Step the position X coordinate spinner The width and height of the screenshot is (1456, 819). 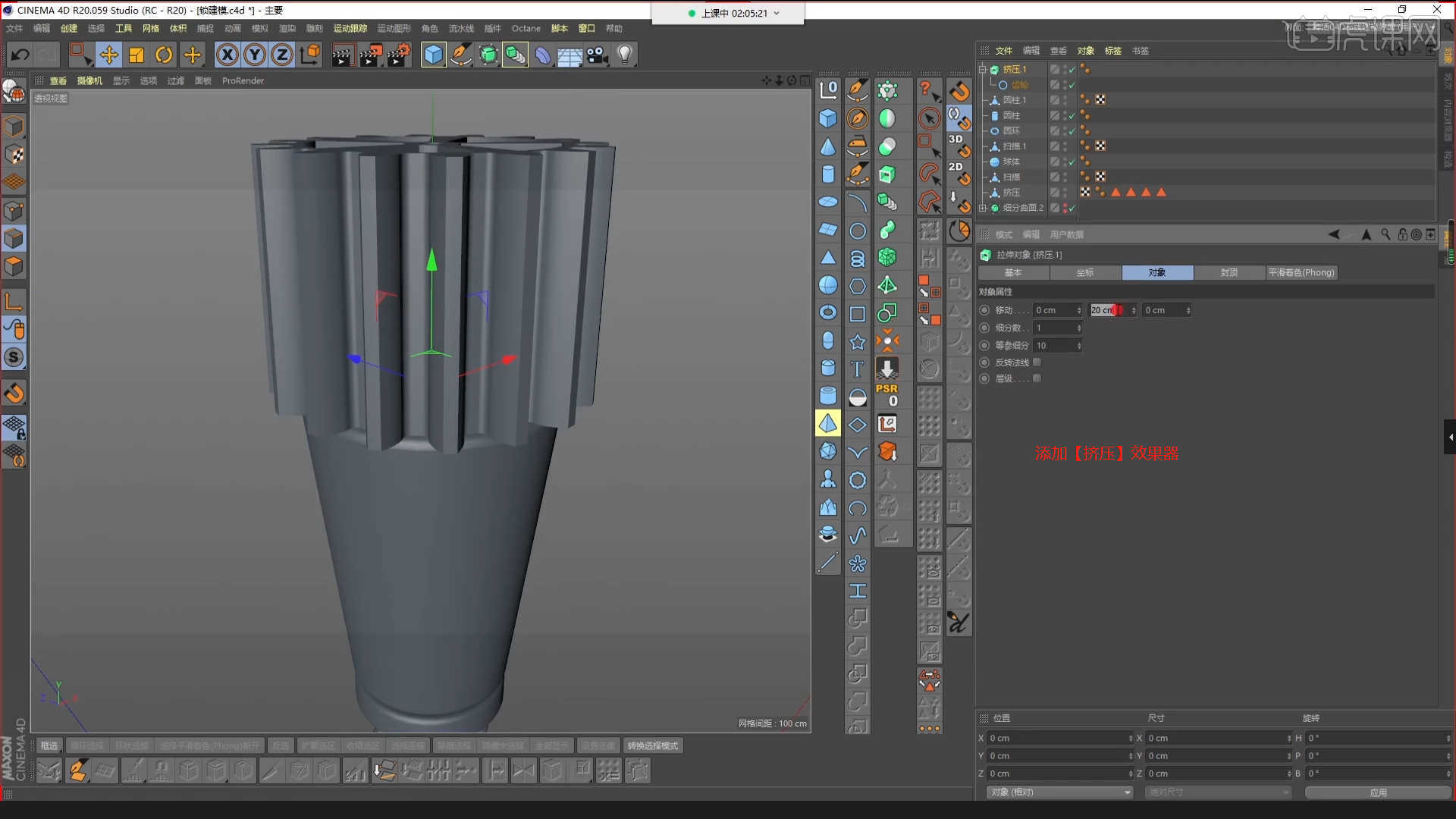tap(1131, 738)
